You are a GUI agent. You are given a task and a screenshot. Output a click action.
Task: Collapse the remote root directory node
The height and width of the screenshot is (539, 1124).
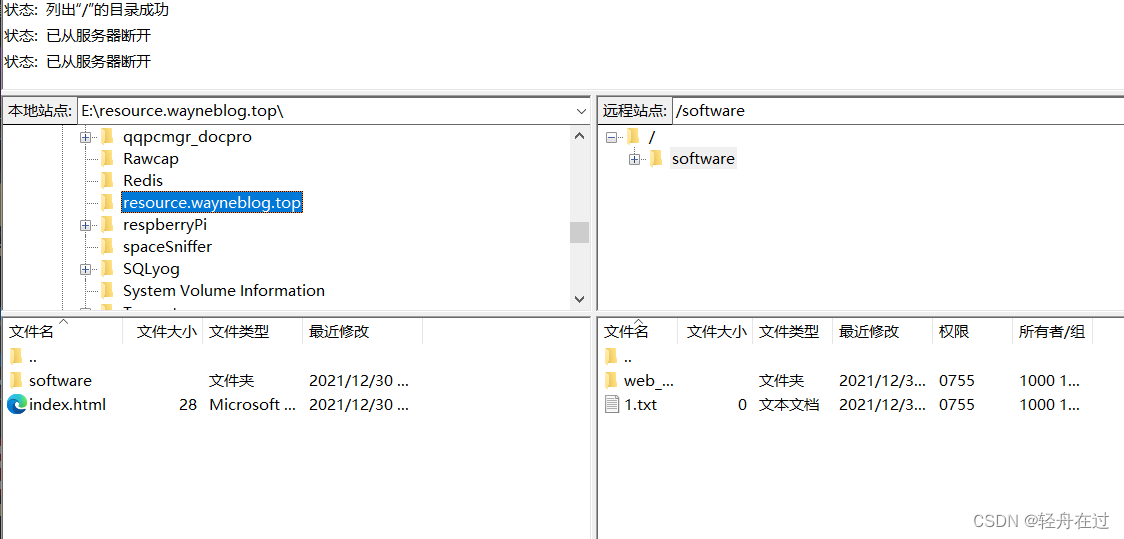[611, 137]
